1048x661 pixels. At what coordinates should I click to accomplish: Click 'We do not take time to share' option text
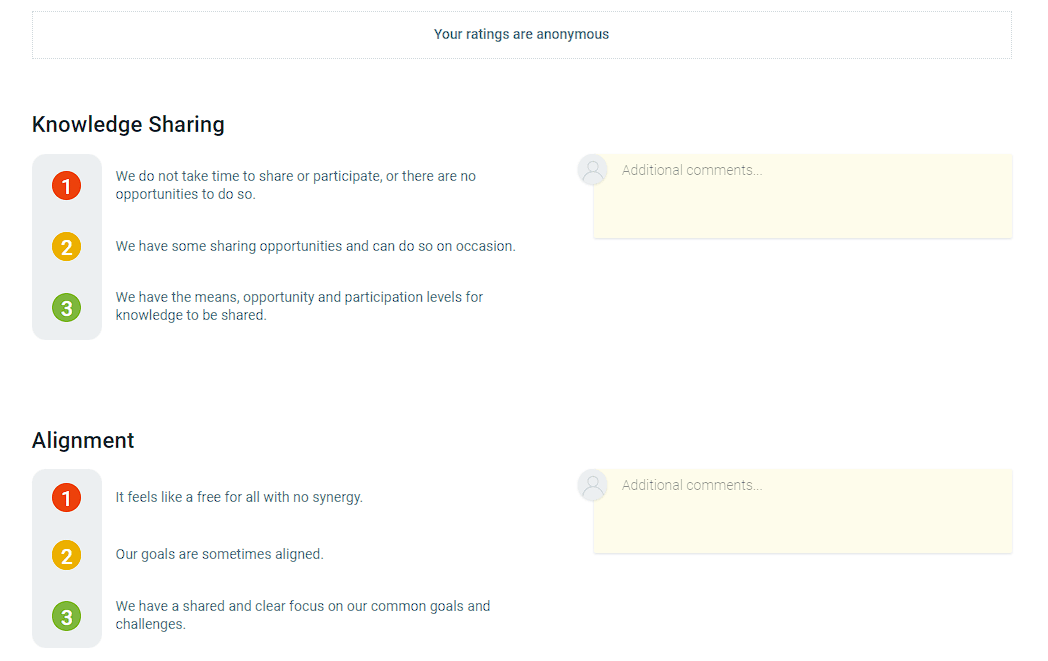[x=295, y=185]
